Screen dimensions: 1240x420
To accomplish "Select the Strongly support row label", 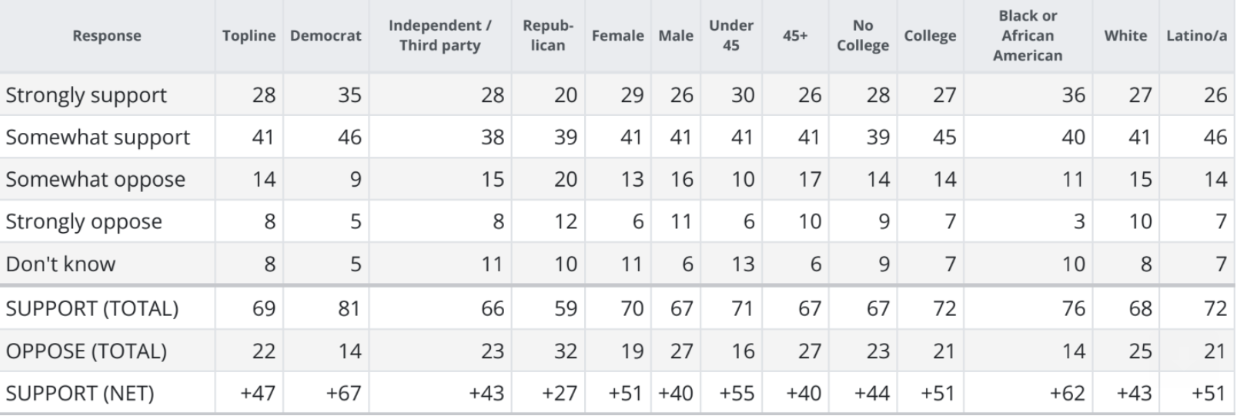I will (x=86, y=95).
